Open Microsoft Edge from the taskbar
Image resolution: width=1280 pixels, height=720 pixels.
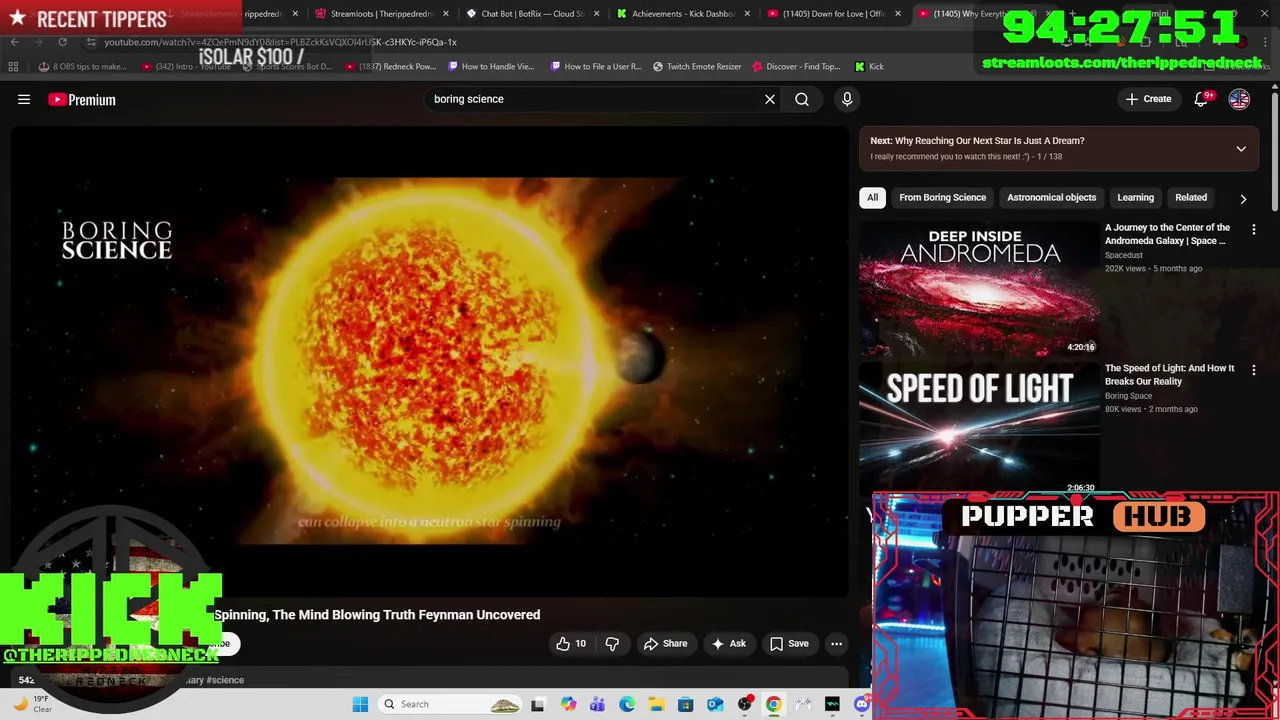[627, 704]
